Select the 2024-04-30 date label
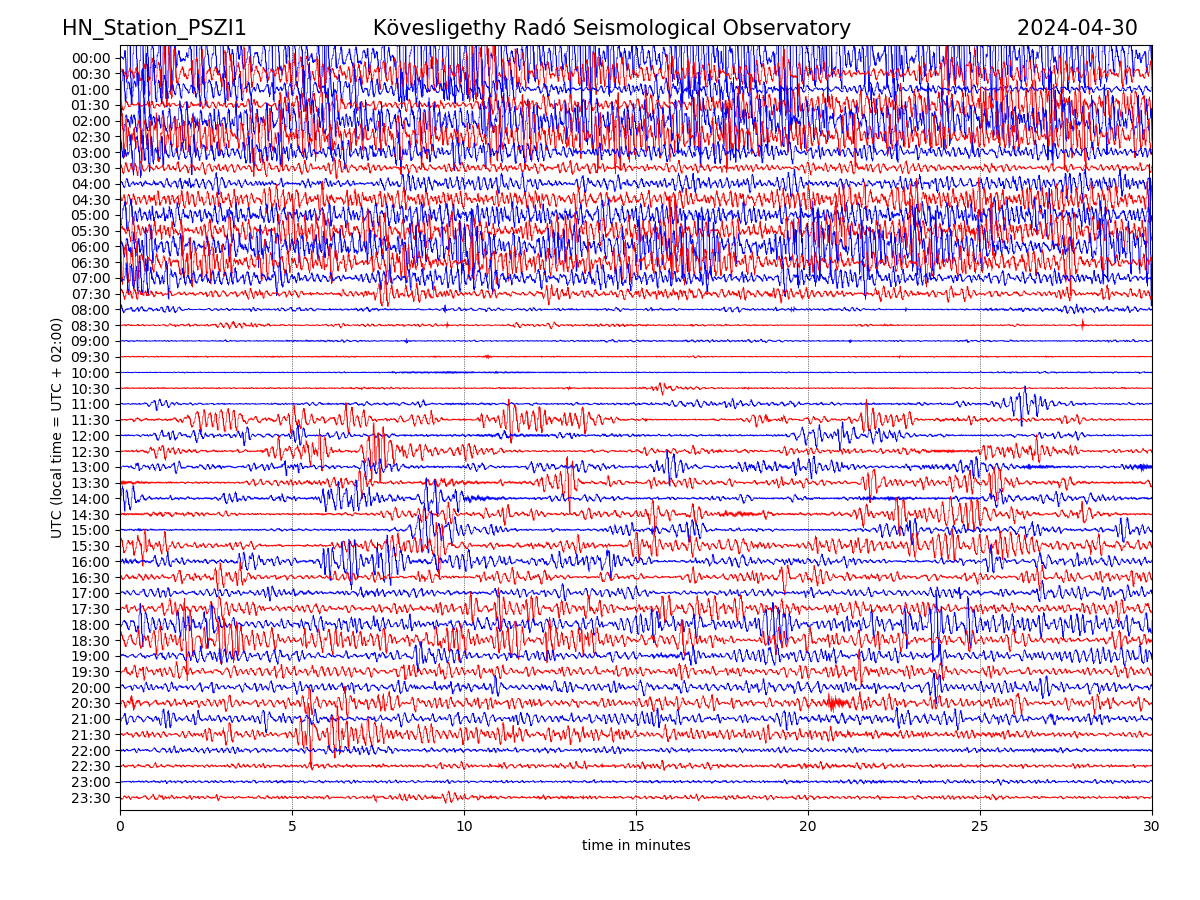Screen dimensions: 1200x900 point(1077,29)
